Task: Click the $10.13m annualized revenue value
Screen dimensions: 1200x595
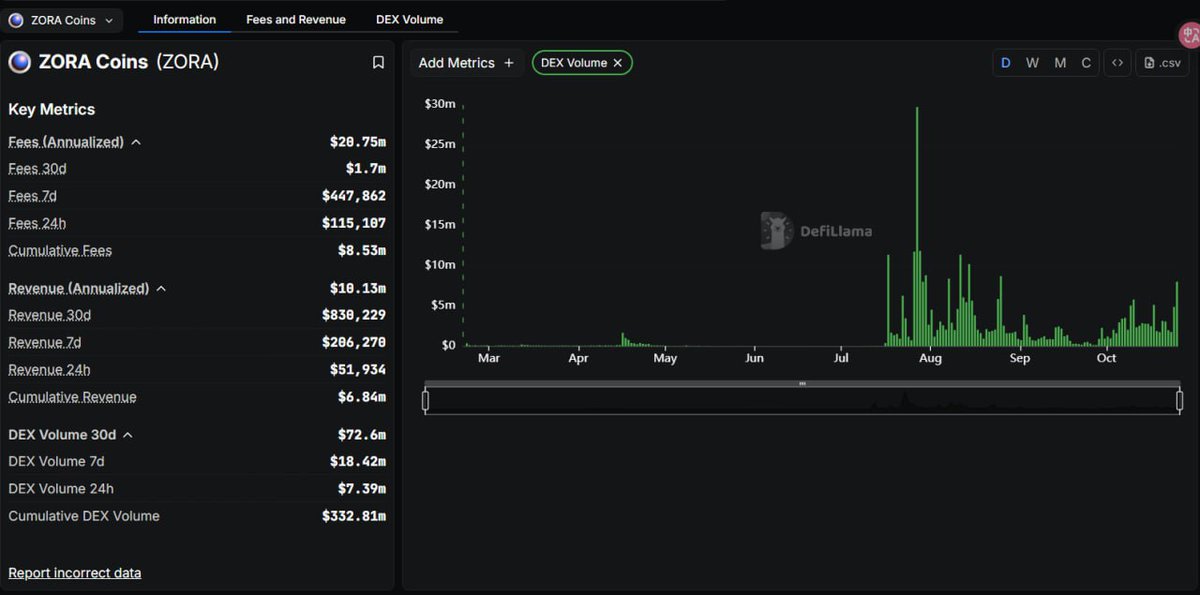Action: click(358, 288)
